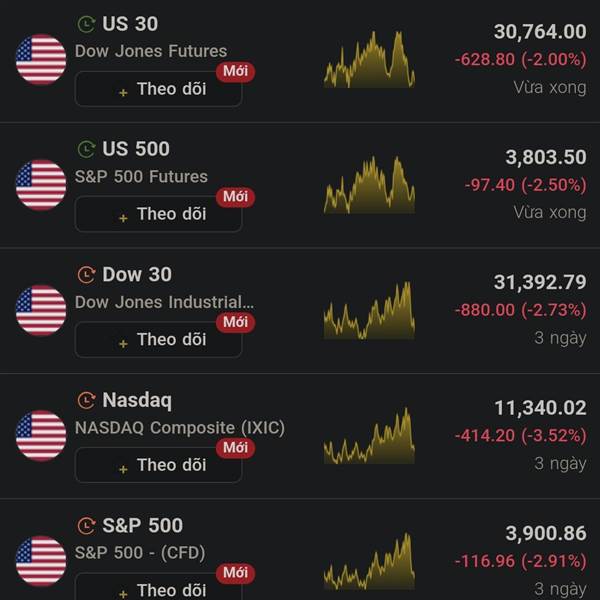Click the orange clock icon beside Nasdaq
The height and width of the screenshot is (600, 600).
[x=86, y=401]
